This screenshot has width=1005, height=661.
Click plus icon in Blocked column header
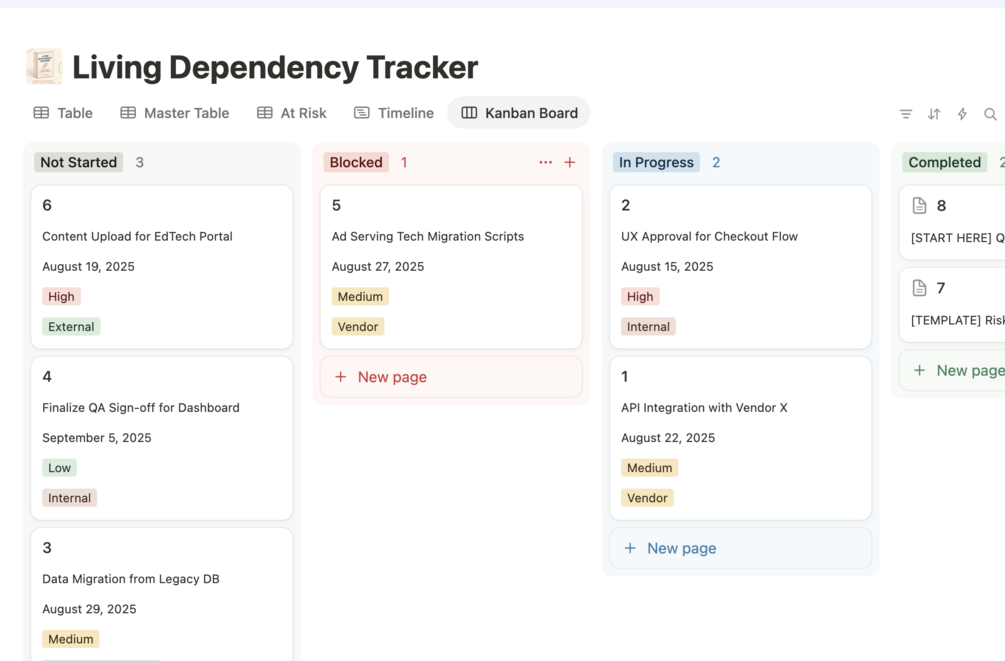click(x=570, y=162)
